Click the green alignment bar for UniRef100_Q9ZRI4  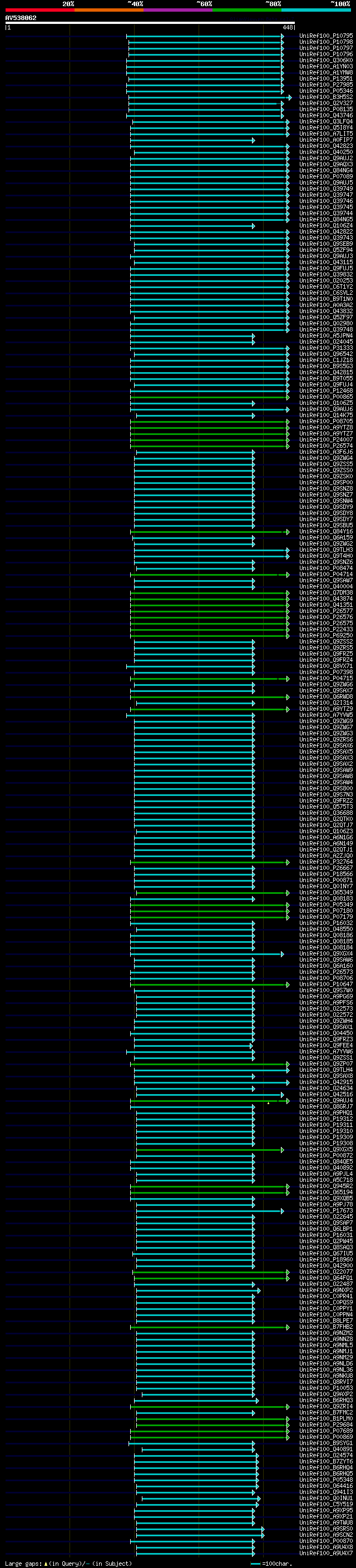pyautogui.click(x=209, y=1407)
